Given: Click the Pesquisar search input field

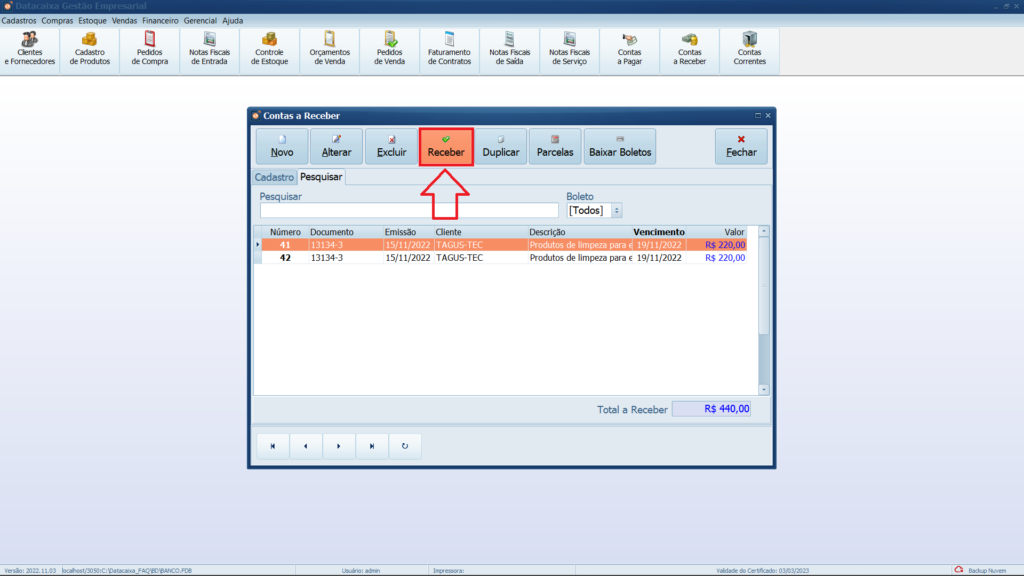Looking at the screenshot, I should point(409,211).
